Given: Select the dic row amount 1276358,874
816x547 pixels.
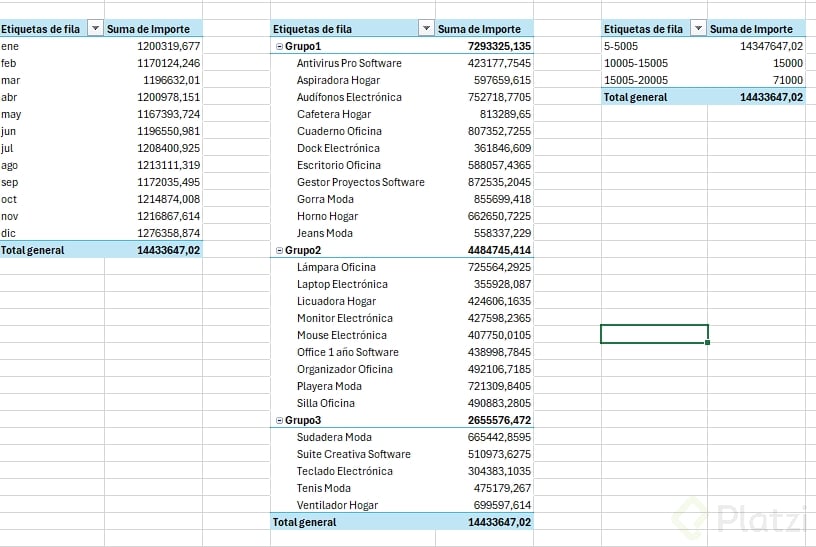Looking at the screenshot, I should tap(169, 233).
